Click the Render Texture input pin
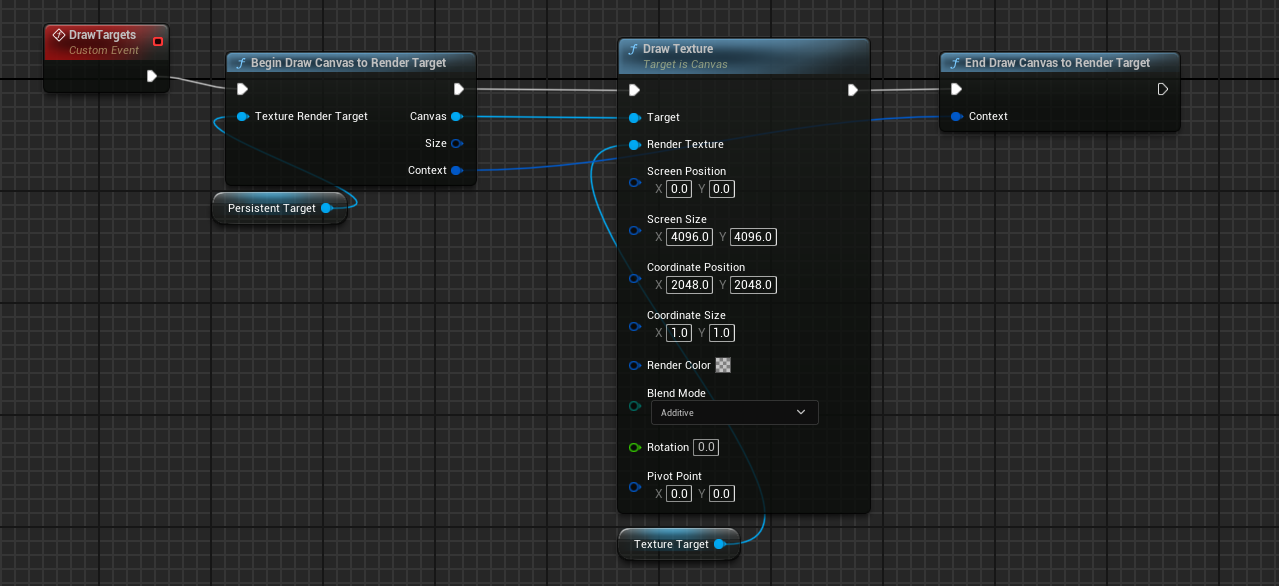The height and width of the screenshot is (586, 1279). click(634, 145)
